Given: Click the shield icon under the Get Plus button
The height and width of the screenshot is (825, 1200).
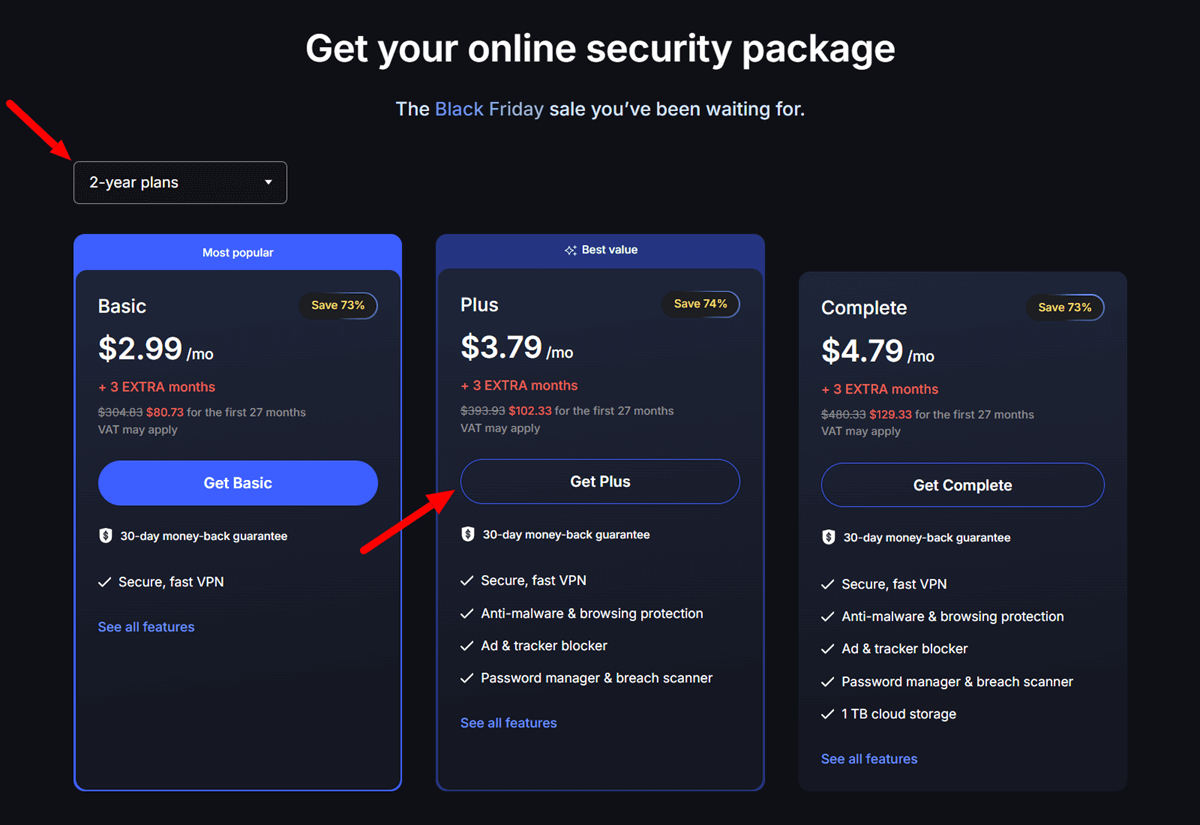Looking at the screenshot, I should 468,534.
